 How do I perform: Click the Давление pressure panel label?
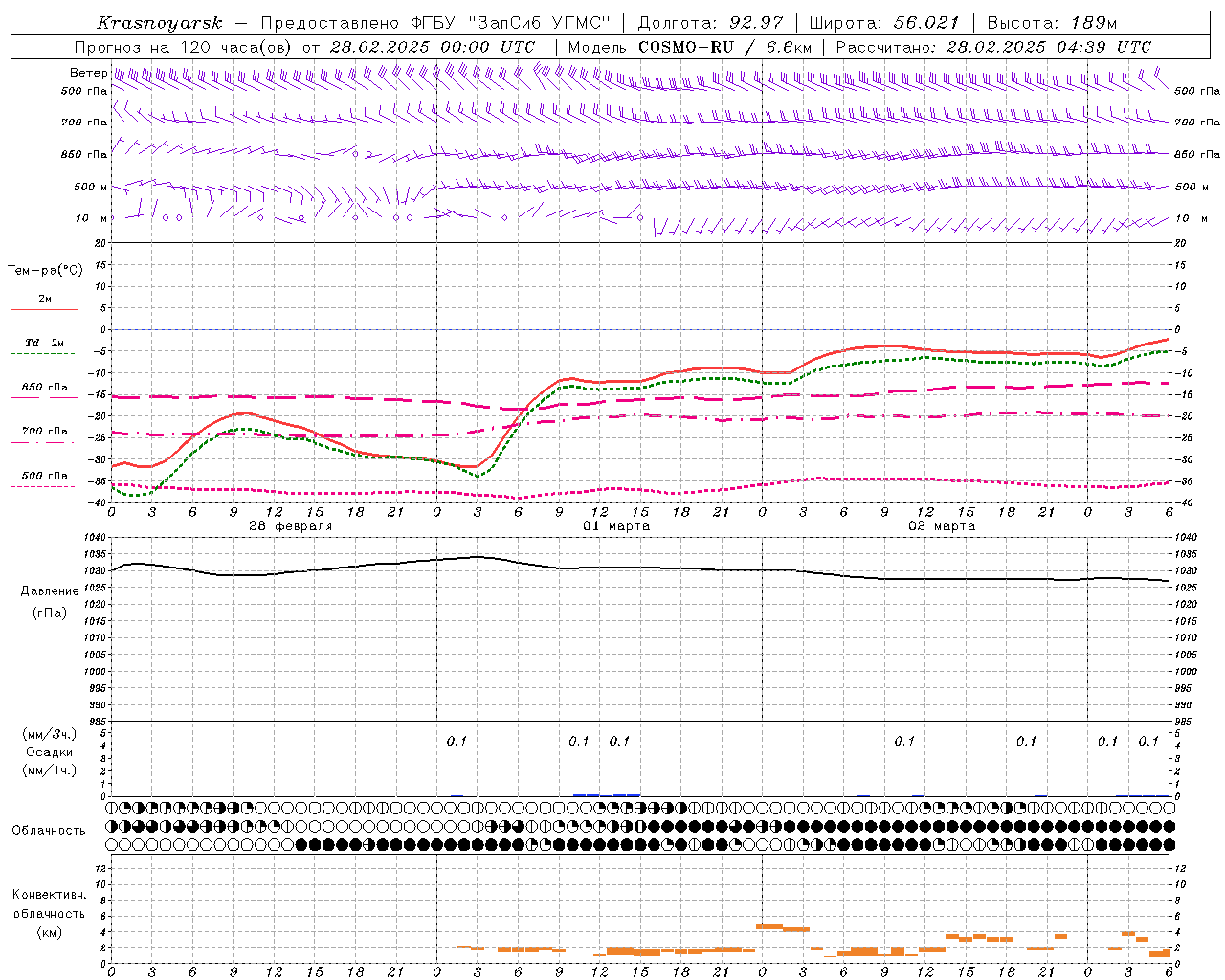(x=50, y=591)
